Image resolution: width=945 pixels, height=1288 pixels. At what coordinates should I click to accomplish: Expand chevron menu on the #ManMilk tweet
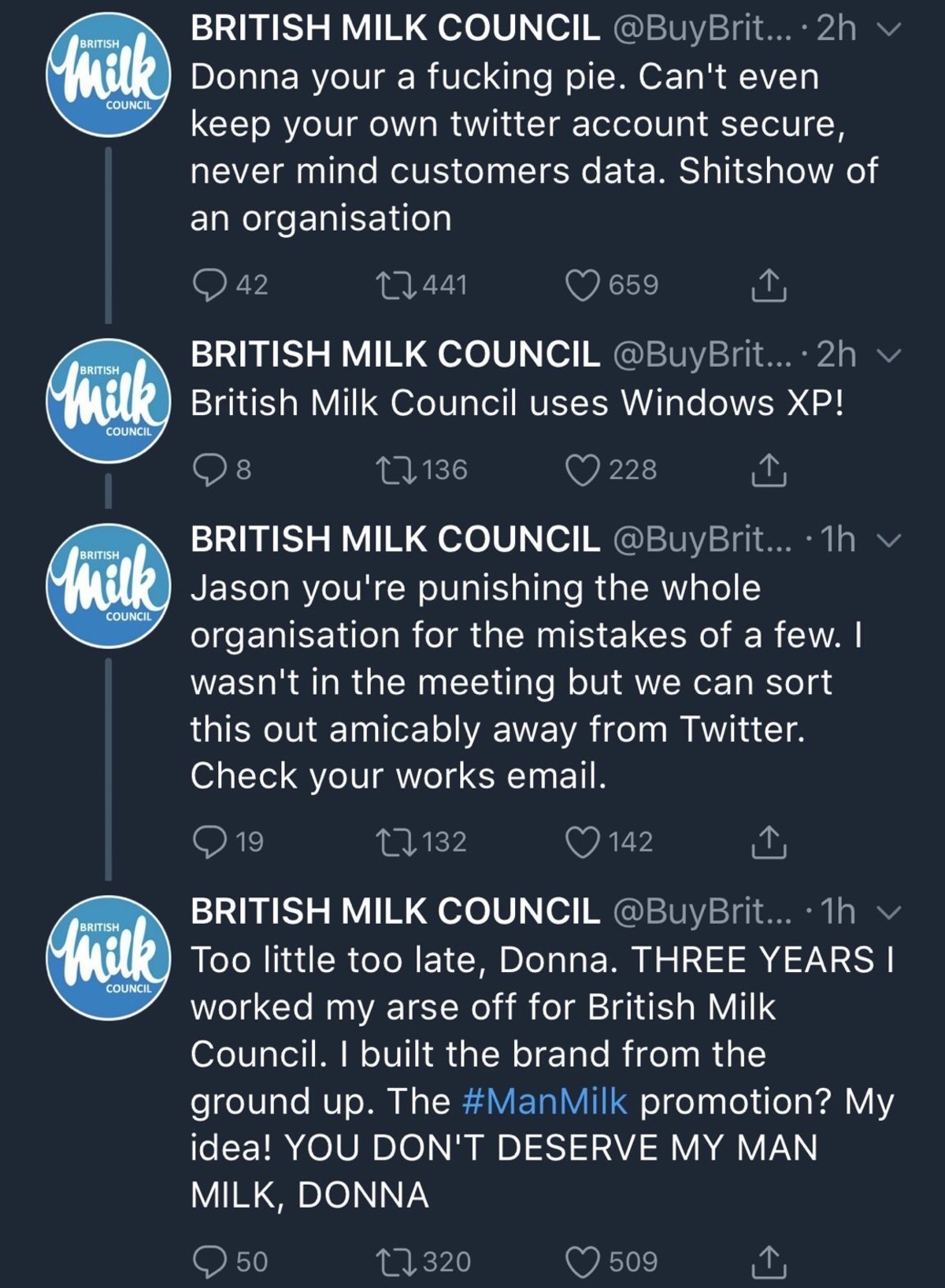pos(890,913)
